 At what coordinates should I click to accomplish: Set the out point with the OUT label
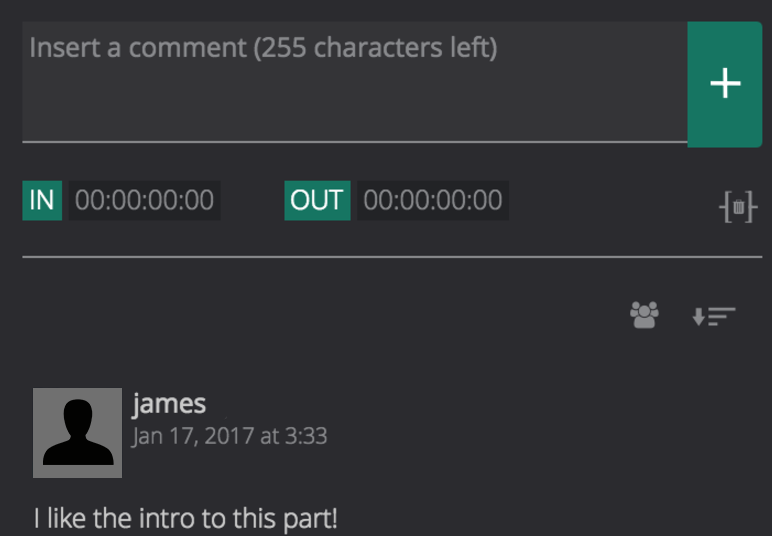(x=316, y=200)
